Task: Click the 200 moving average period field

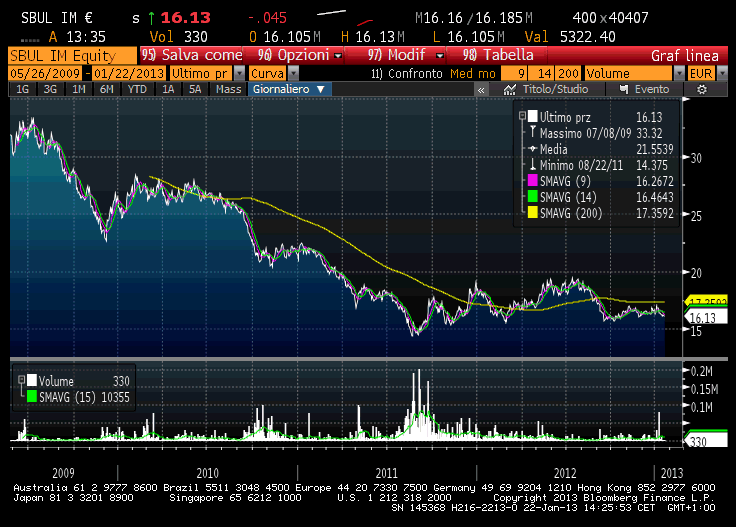Action: pos(568,73)
